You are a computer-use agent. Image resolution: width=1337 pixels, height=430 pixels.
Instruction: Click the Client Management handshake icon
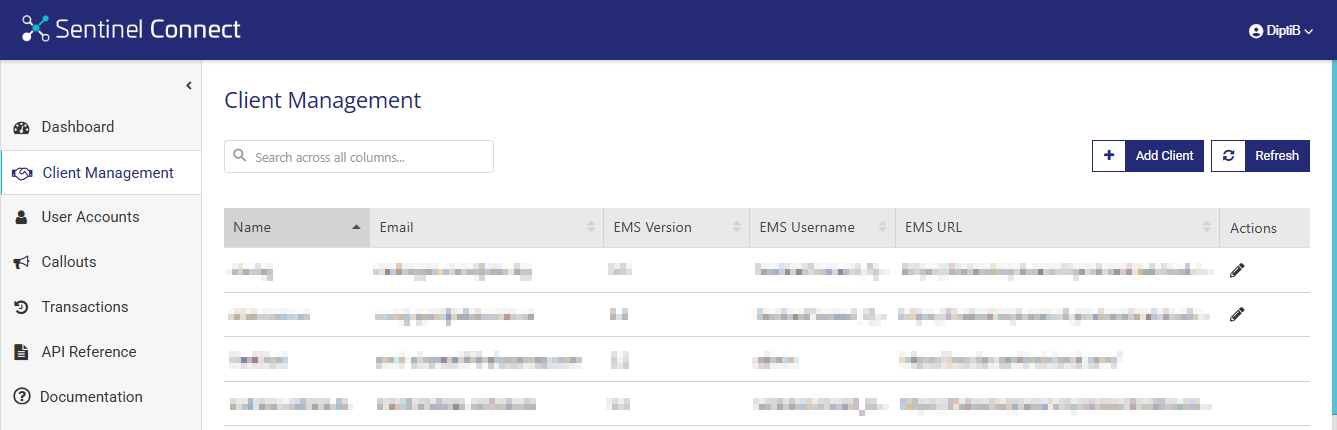(22, 174)
